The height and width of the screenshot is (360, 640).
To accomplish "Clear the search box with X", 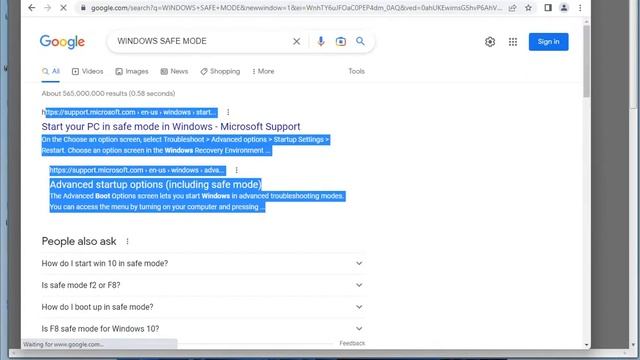I will pos(297,41).
